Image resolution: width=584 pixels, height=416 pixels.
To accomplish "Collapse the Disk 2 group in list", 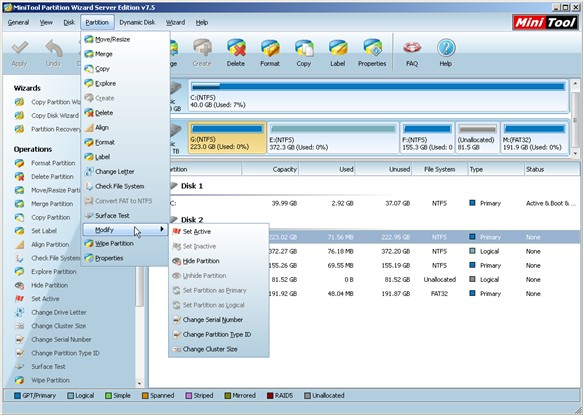I will click(x=173, y=219).
